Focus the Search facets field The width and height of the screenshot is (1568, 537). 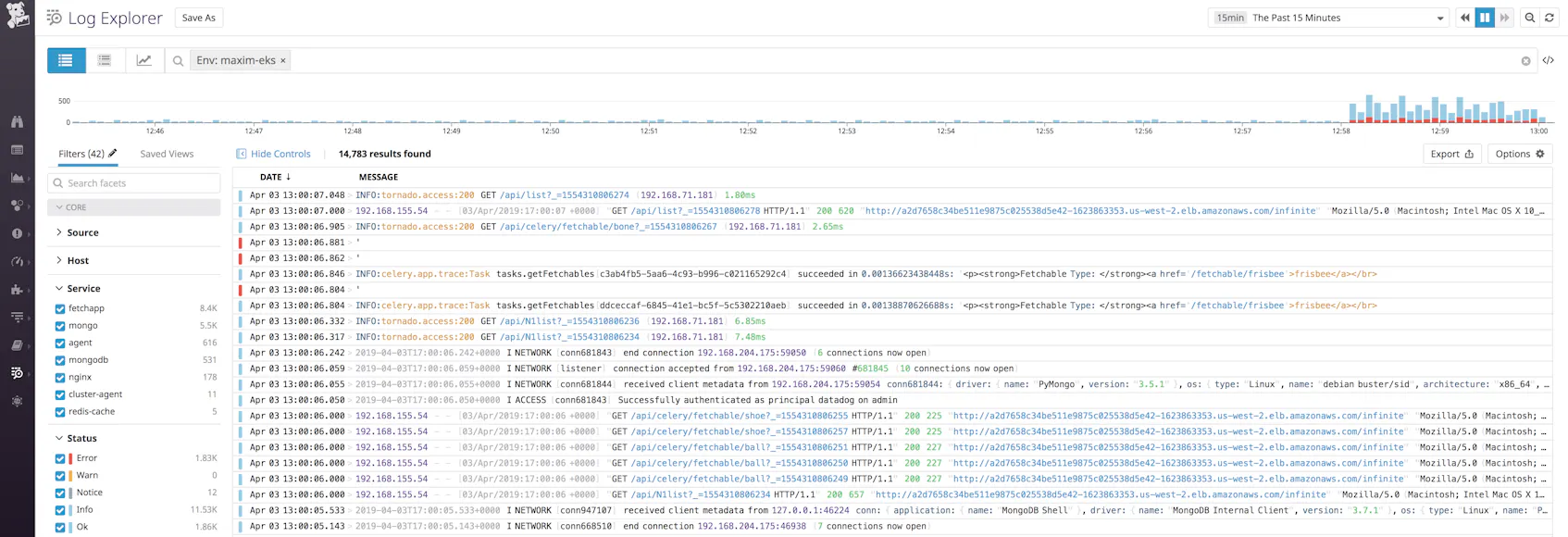134,183
